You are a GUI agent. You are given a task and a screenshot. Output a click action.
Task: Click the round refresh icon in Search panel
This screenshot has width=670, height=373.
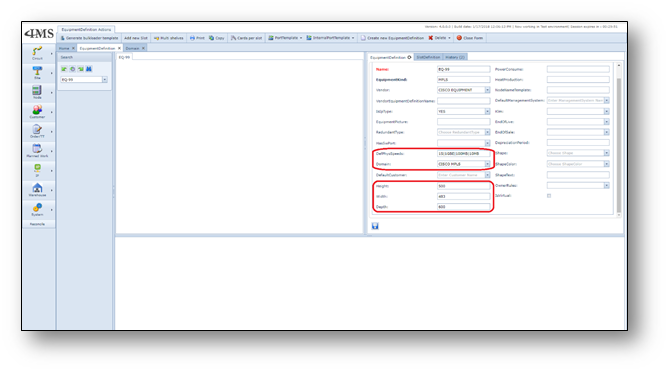click(73, 69)
